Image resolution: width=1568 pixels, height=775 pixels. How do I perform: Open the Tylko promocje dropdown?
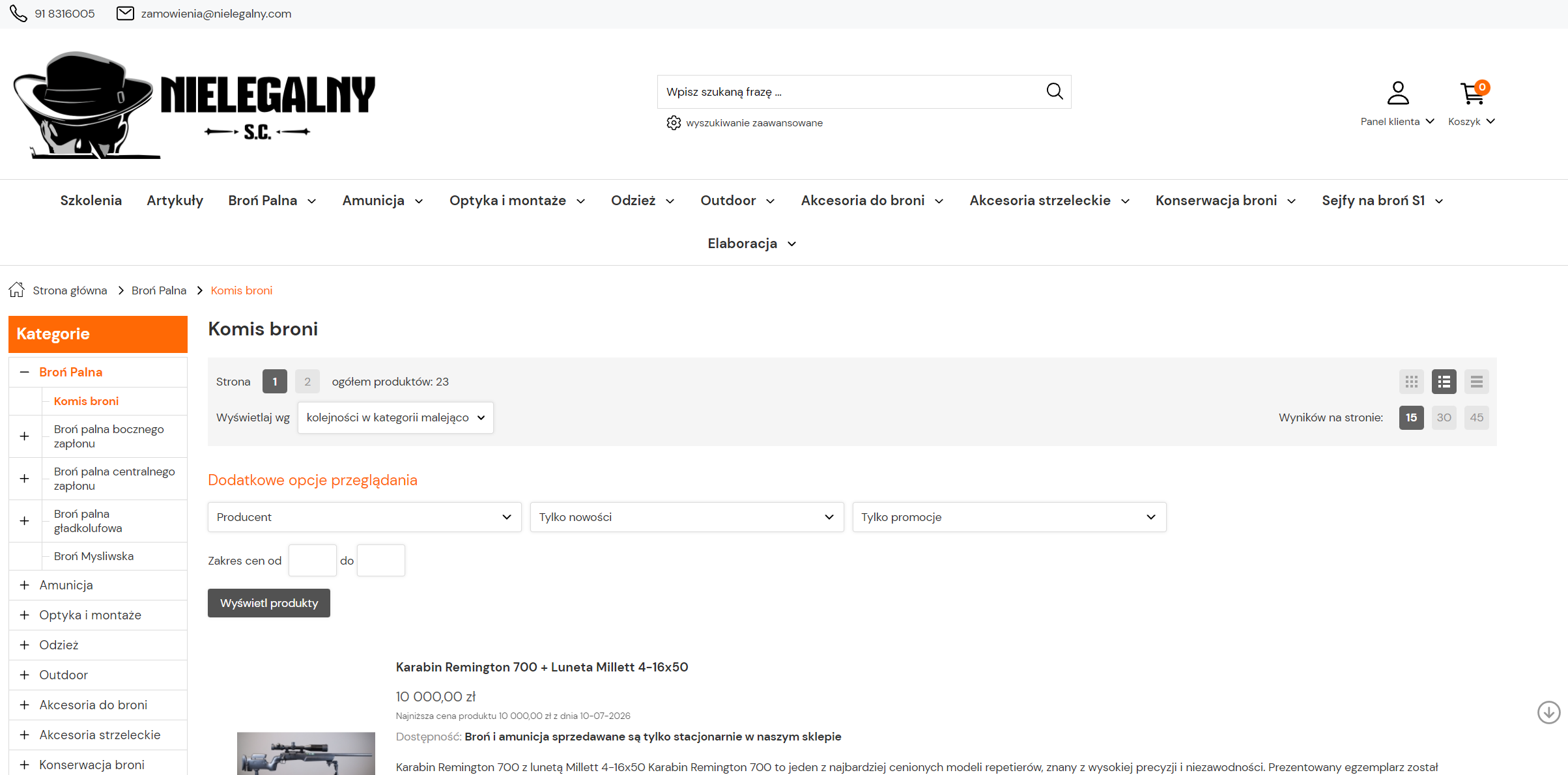1009,517
